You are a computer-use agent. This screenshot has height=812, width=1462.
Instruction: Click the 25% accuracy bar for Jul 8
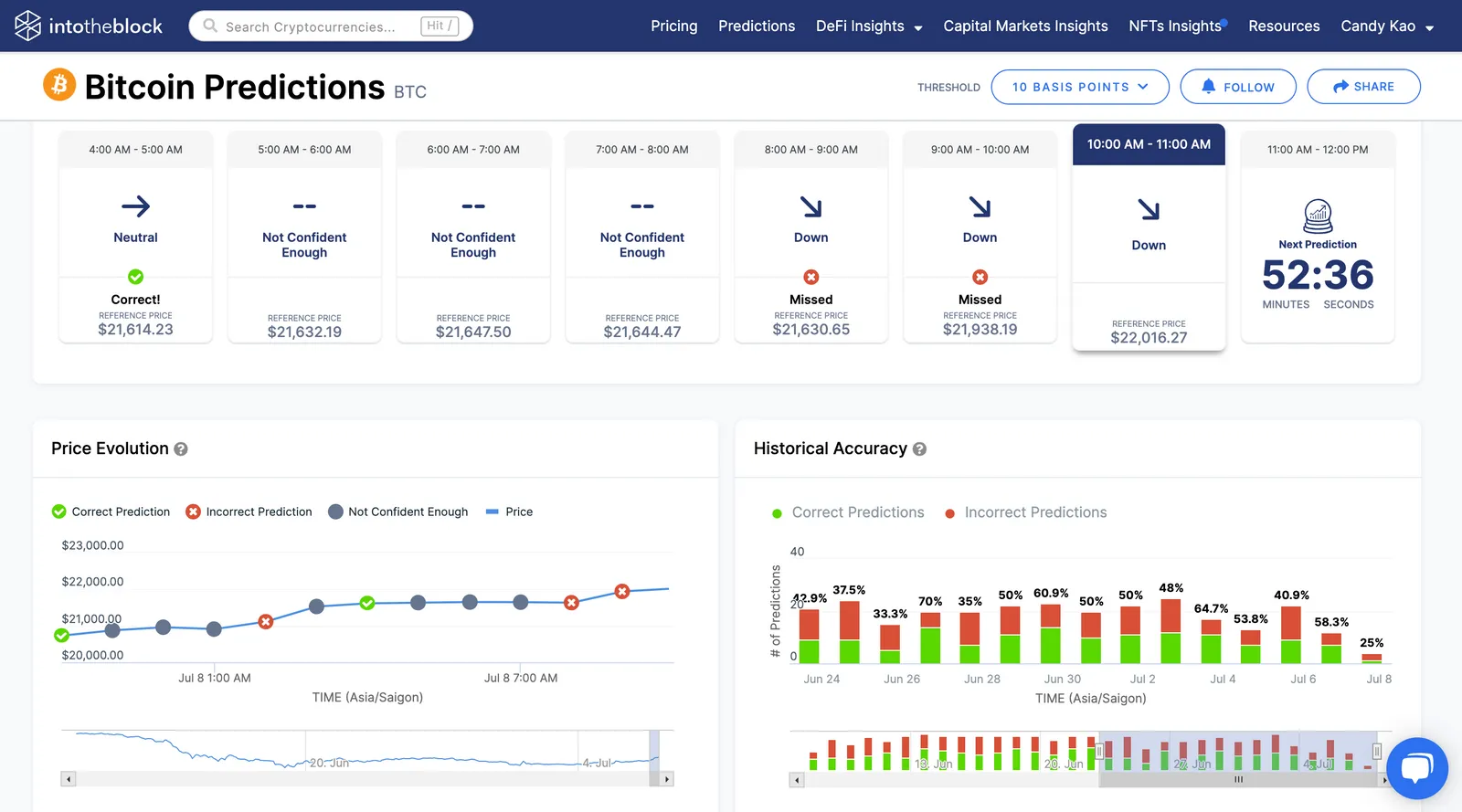pyautogui.click(x=1372, y=658)
